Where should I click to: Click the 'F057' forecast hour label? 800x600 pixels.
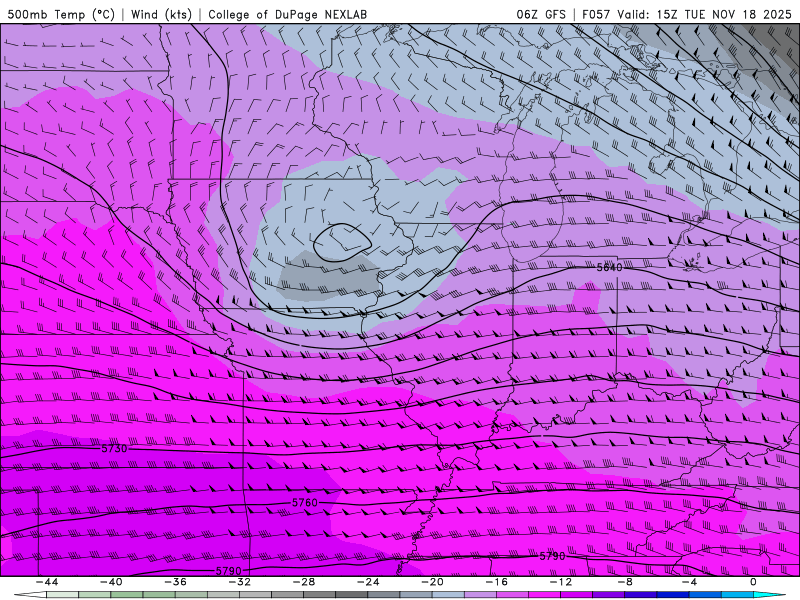tap(596, 14)
